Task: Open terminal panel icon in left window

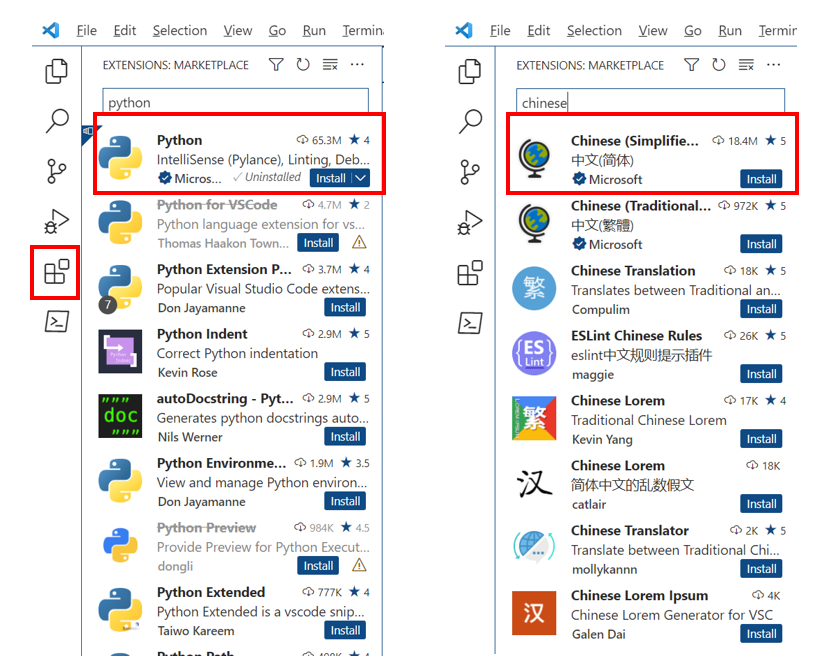Action: (56, 321)
